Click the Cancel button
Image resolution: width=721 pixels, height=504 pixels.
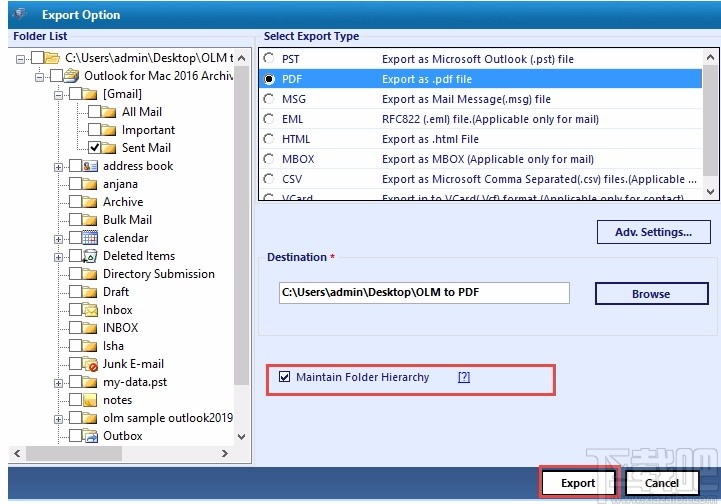[662, 483]
